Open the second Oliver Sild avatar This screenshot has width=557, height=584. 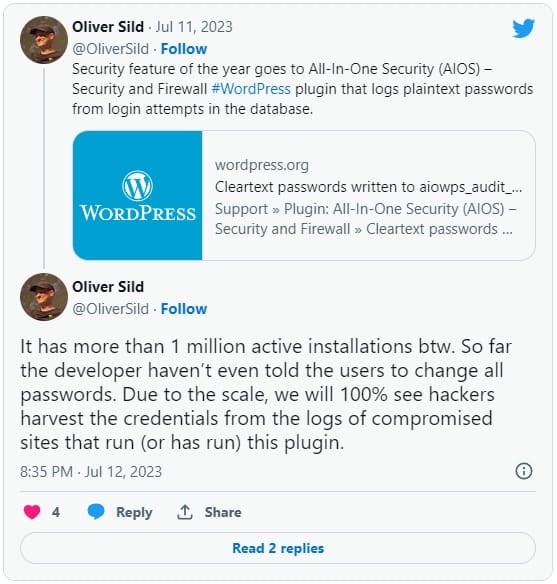tap(44, 297)
